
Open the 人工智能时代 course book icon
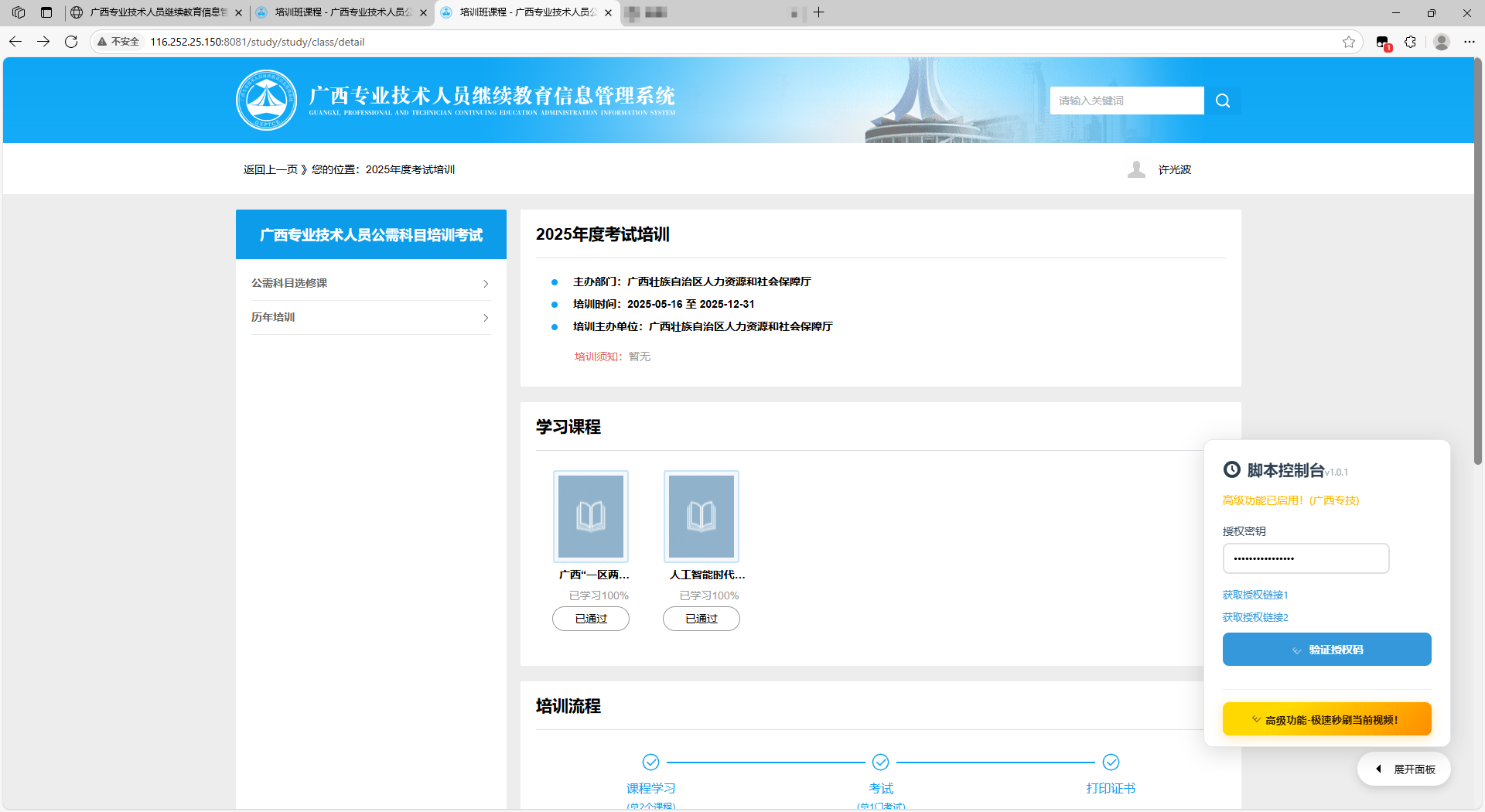pyautogui.click(x=702, y=516)
